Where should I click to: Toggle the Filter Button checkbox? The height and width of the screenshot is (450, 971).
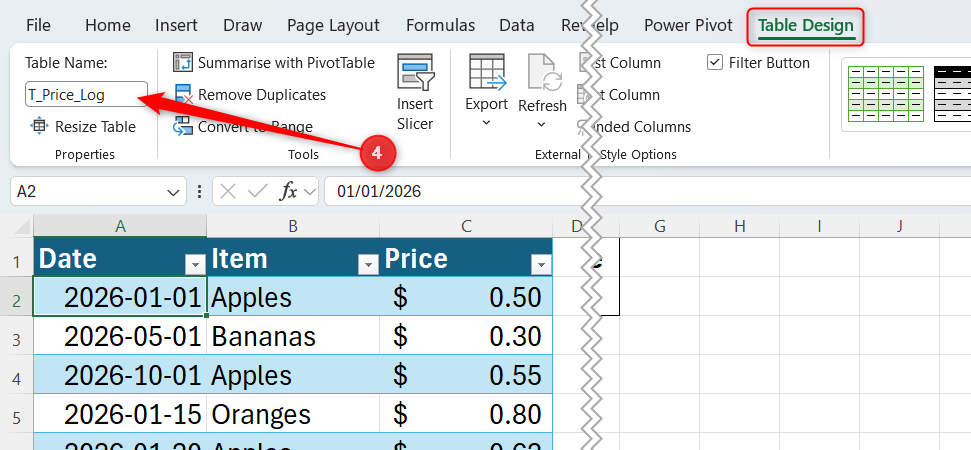715,63
